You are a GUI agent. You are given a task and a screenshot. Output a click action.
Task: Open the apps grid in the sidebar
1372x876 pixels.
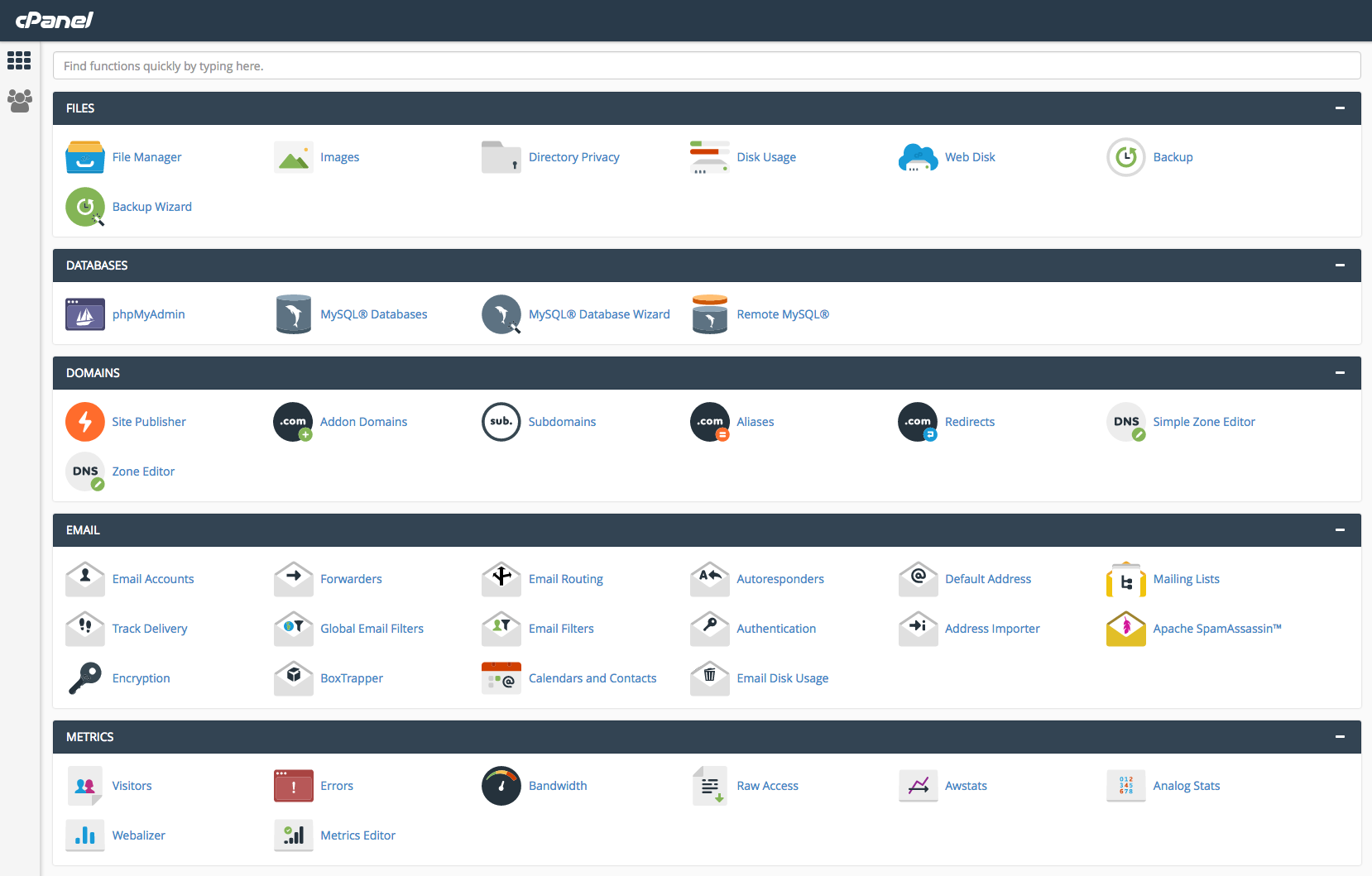(18, 60)
